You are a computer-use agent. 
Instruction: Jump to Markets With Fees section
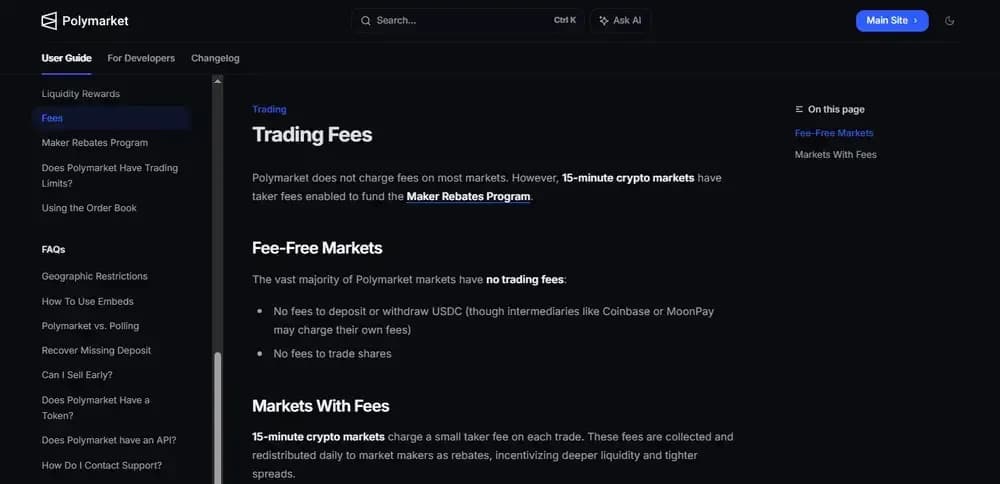tap(835, 155)
